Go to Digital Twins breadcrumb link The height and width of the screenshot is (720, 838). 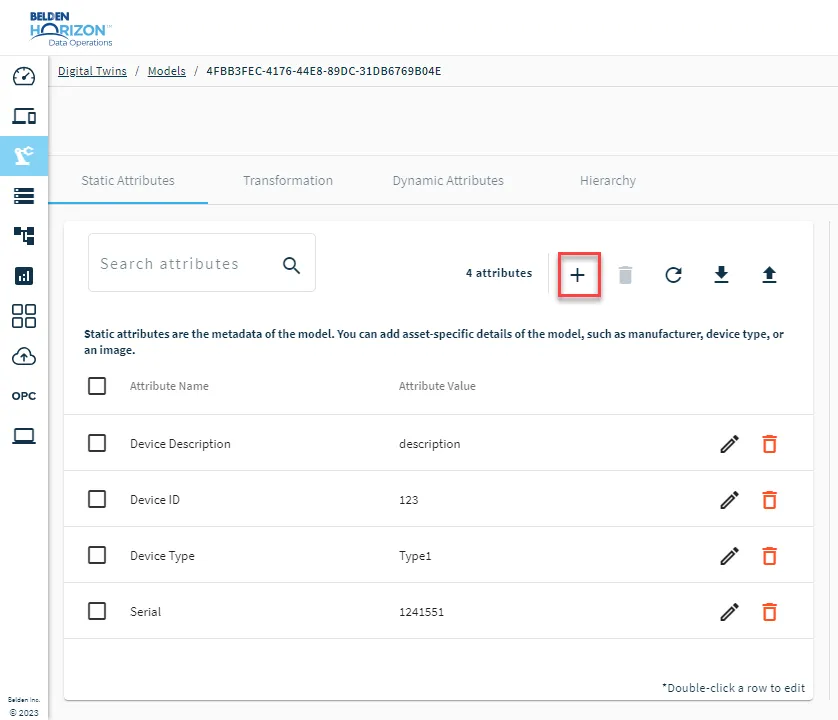92,71
